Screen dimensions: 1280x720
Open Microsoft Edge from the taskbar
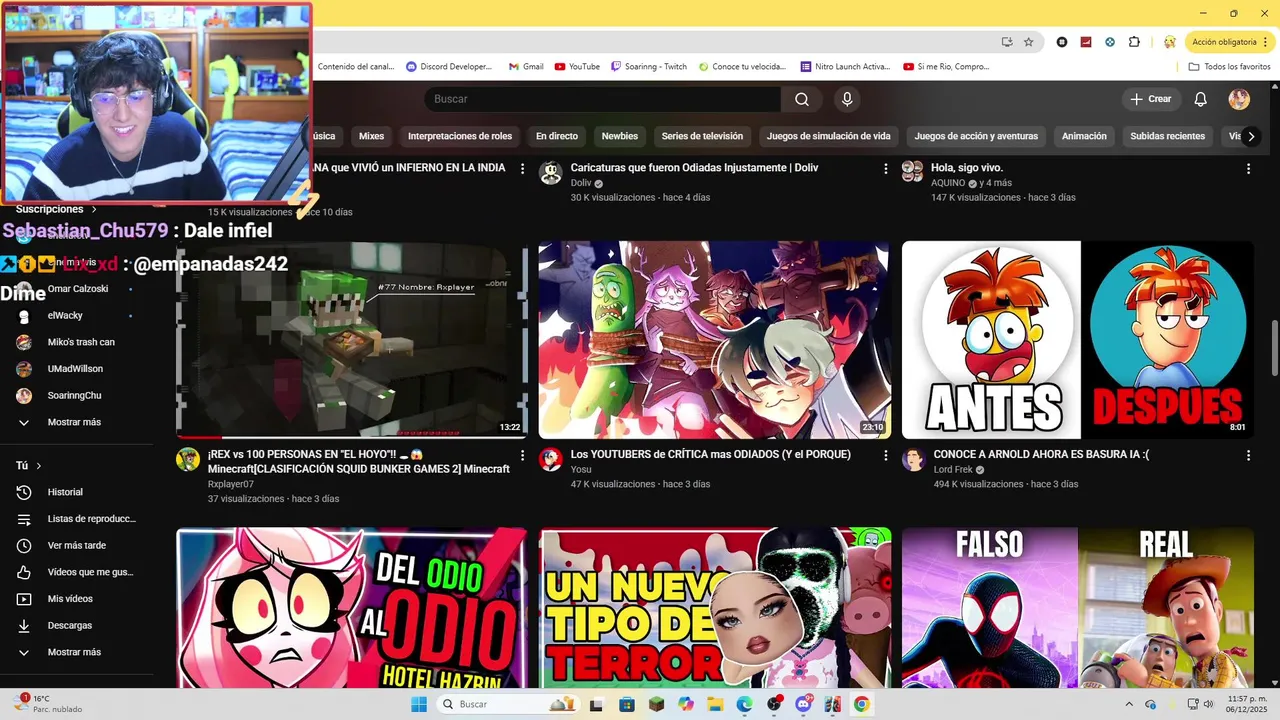coord(745,704)
